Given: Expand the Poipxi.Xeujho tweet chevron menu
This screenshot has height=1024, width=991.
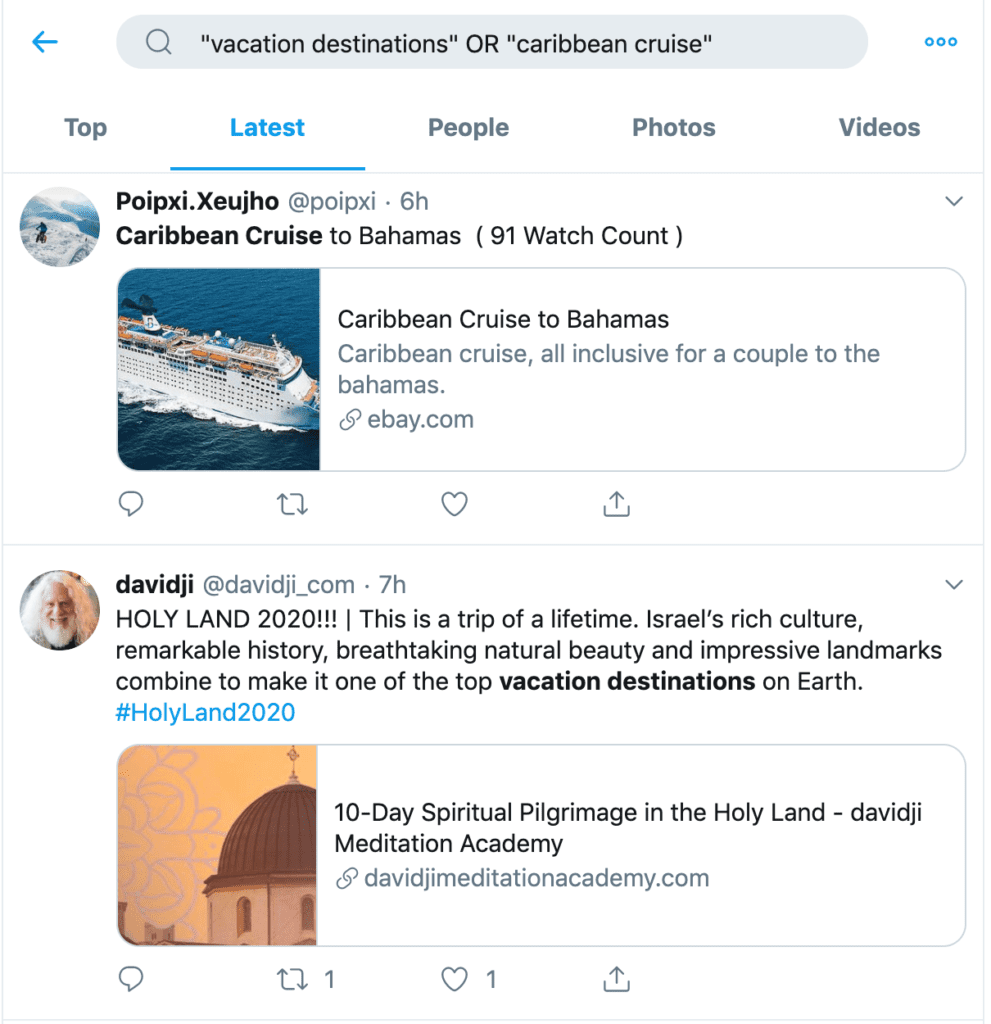Looking at the screenshot, I should pyautogui.click(x=954, y=201).
